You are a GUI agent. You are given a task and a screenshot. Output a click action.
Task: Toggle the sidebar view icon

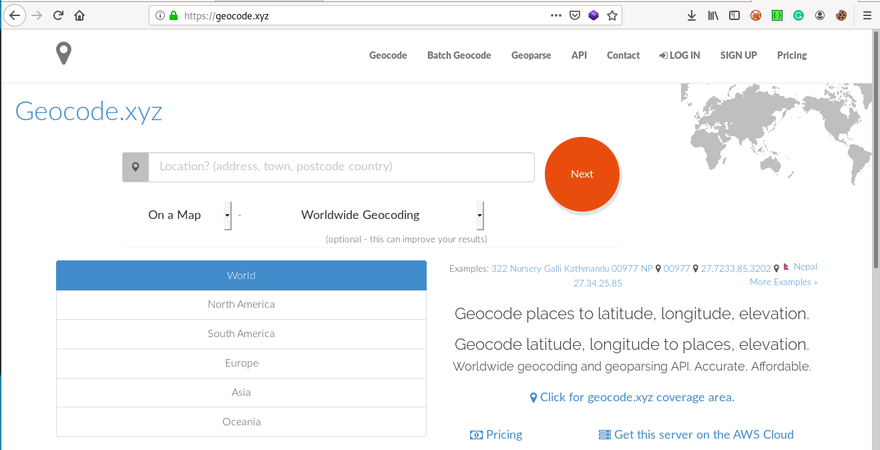(734, 16)
